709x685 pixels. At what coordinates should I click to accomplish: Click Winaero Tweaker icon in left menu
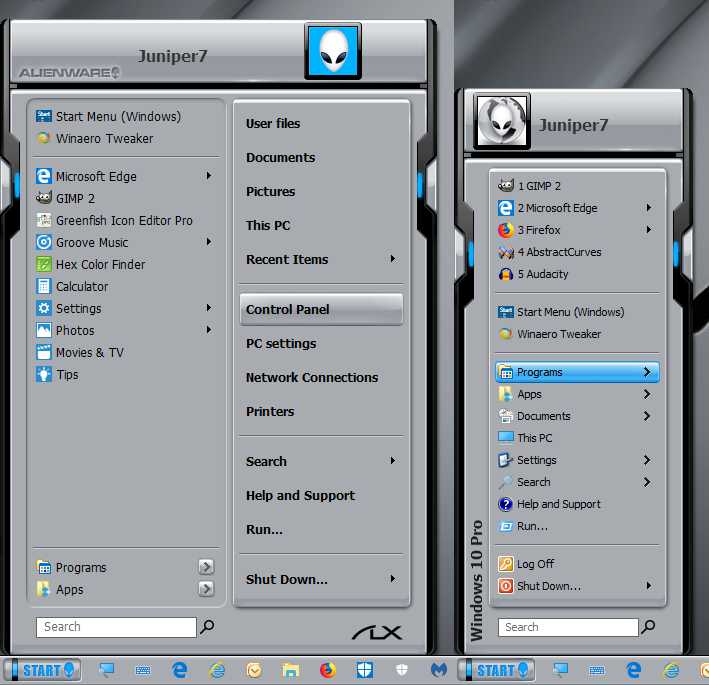(44, 138)
